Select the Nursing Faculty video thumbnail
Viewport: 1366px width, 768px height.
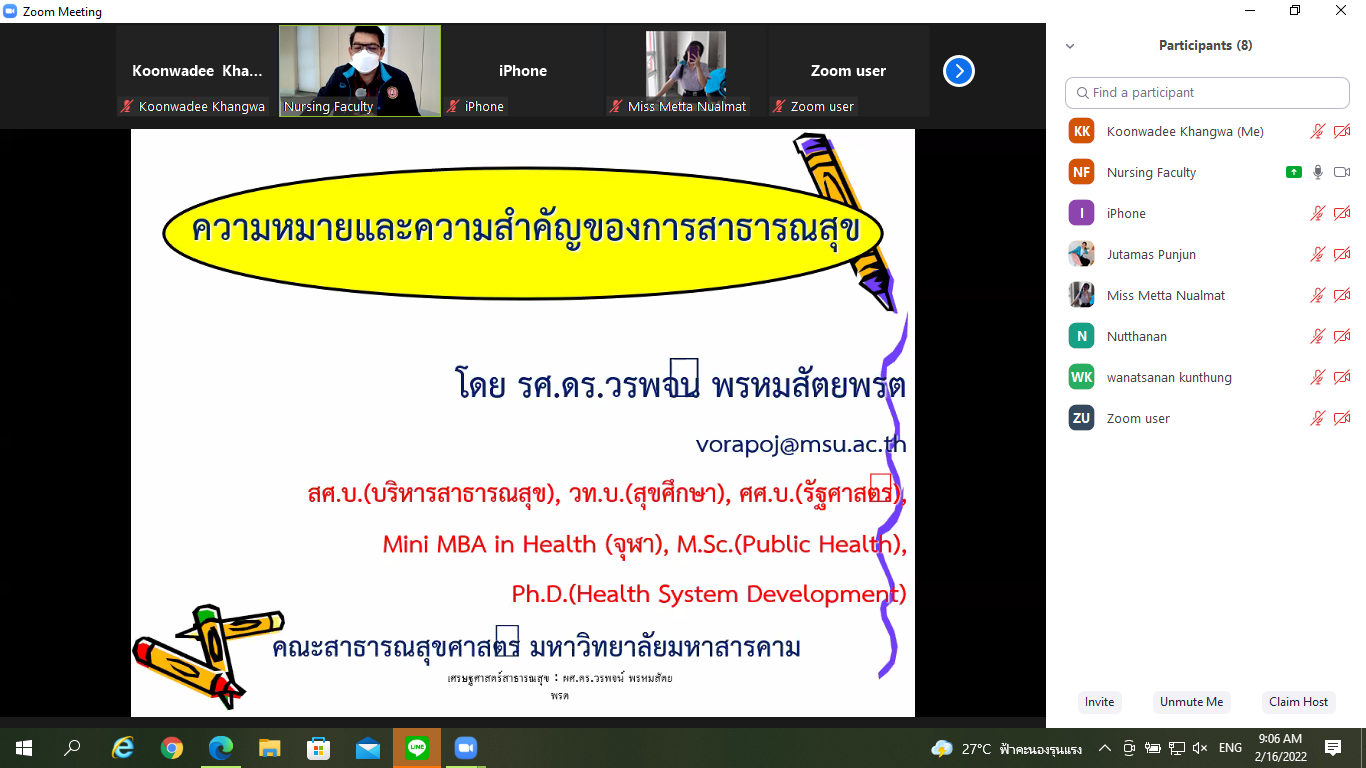tap(359, 71)
